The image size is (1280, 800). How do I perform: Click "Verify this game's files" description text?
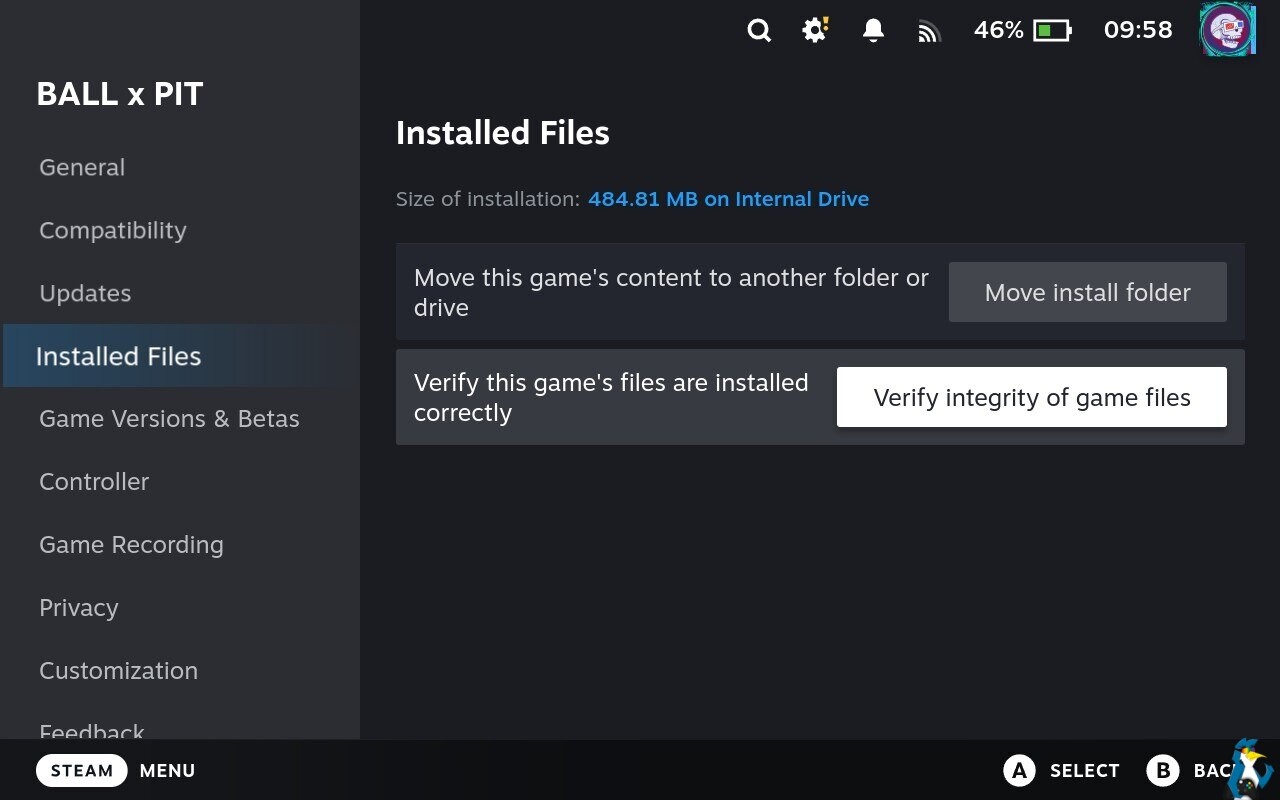click(611, 397)
